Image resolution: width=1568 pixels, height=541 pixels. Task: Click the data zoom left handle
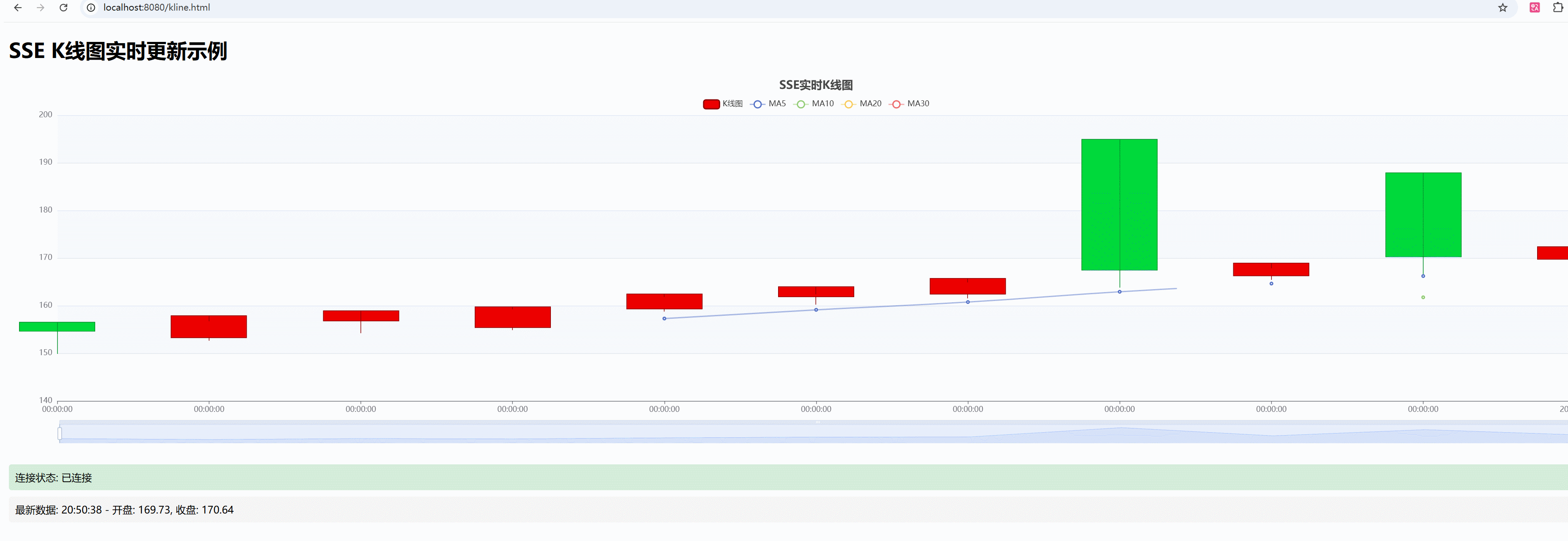click(60, 434)
